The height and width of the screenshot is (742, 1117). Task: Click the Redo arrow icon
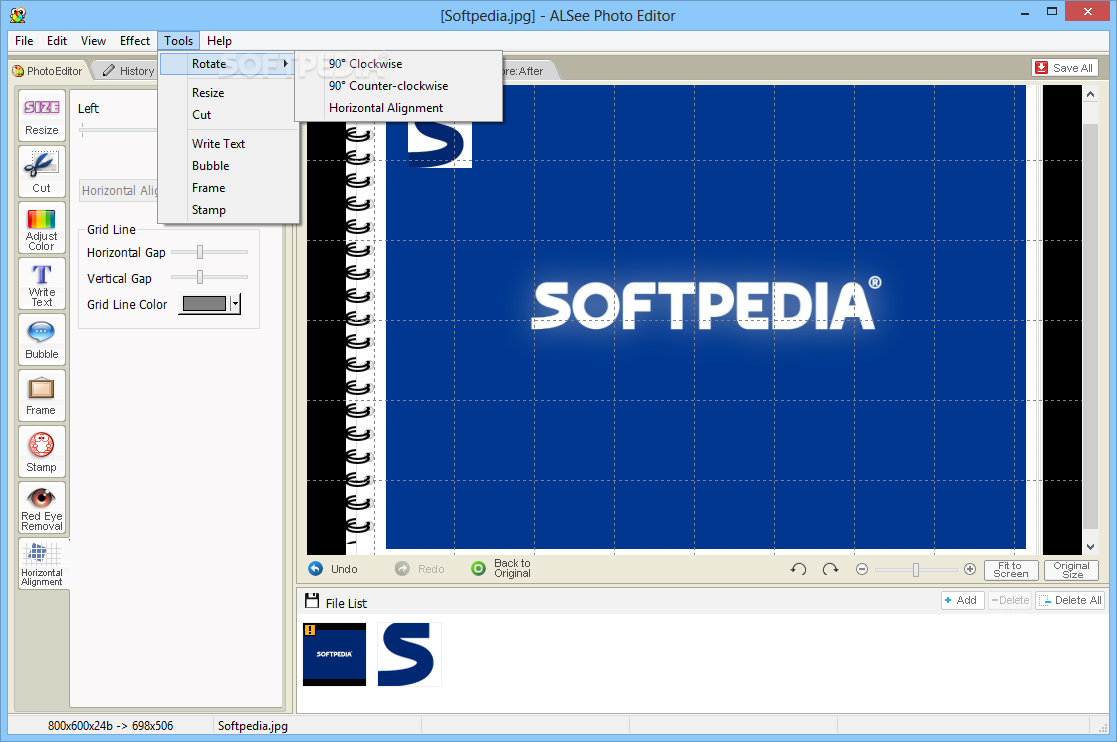tap(402, 568)
